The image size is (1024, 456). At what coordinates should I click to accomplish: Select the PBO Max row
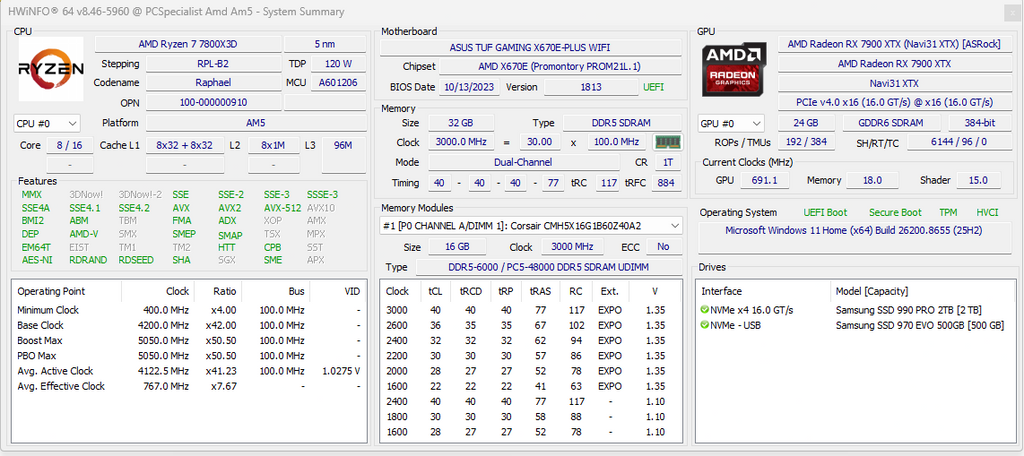point(189,356)
